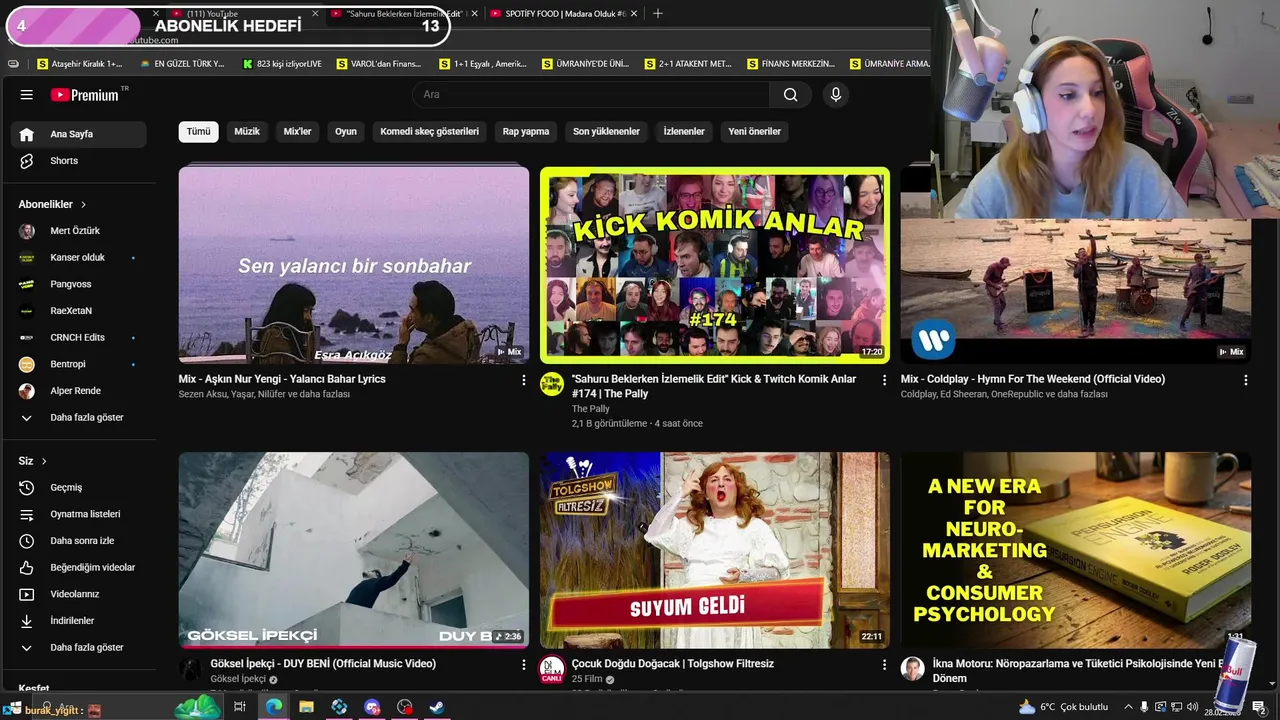Open the YouTube hamburger guide menu
The height and width of the screenshot is (720, 1280).
(27, 95)
